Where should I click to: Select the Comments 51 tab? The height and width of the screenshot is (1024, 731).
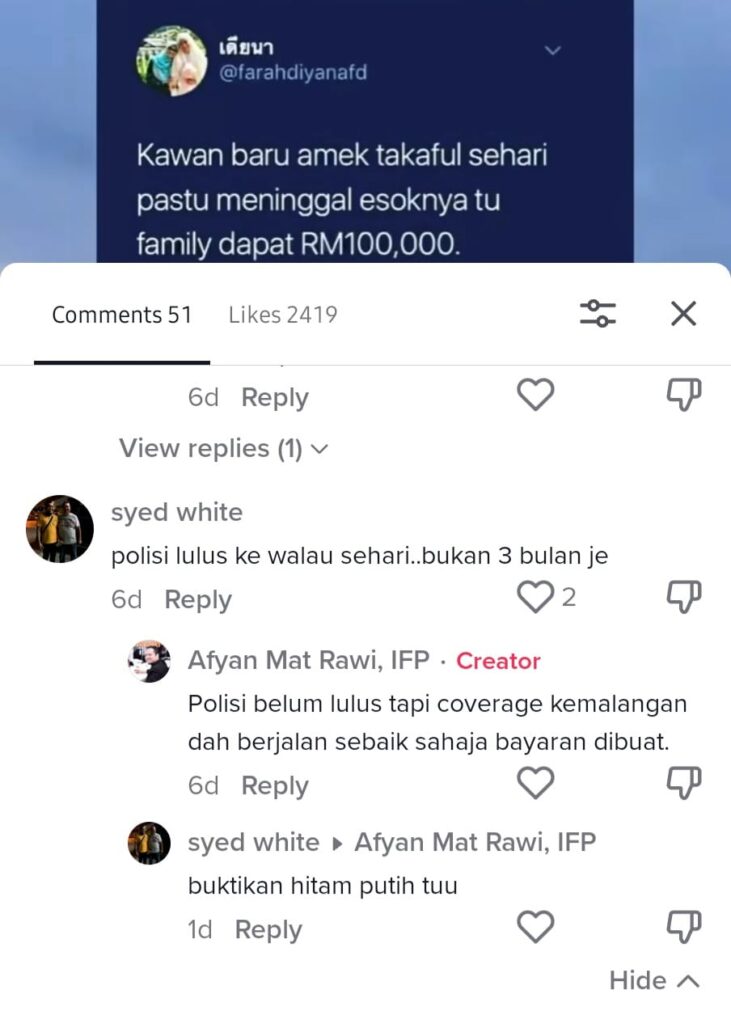coord(122,315)
